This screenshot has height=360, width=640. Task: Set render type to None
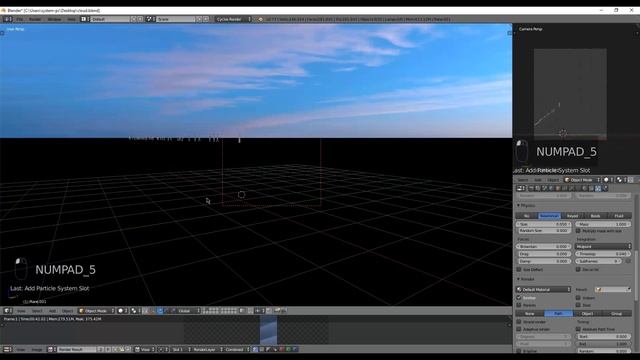tap(530, 313)
